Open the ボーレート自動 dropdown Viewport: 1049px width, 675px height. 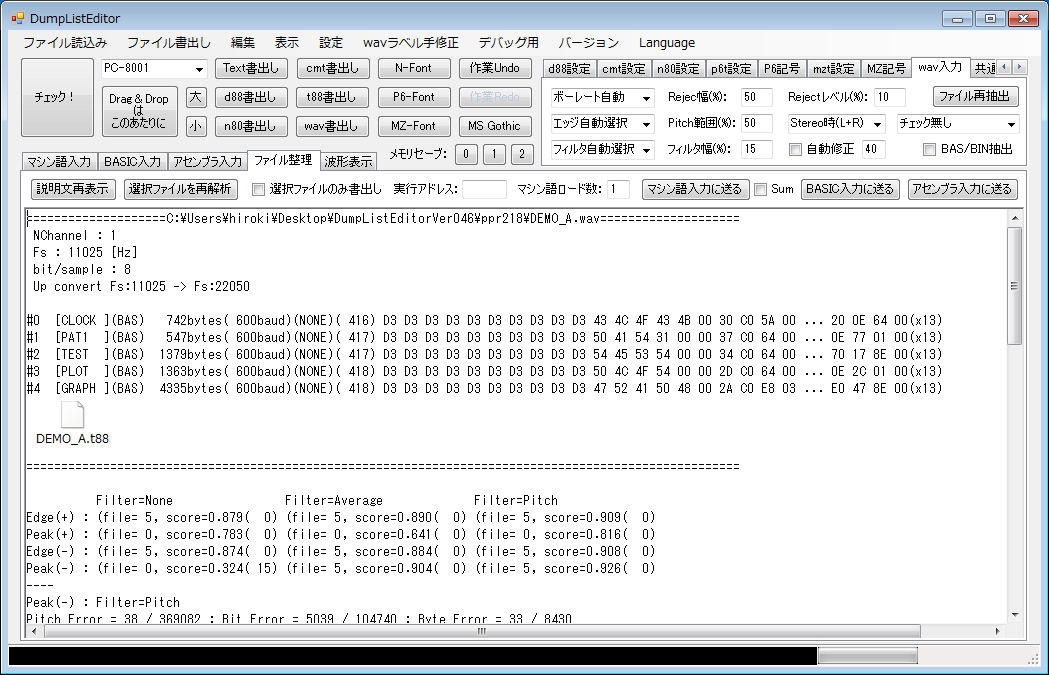602,98
